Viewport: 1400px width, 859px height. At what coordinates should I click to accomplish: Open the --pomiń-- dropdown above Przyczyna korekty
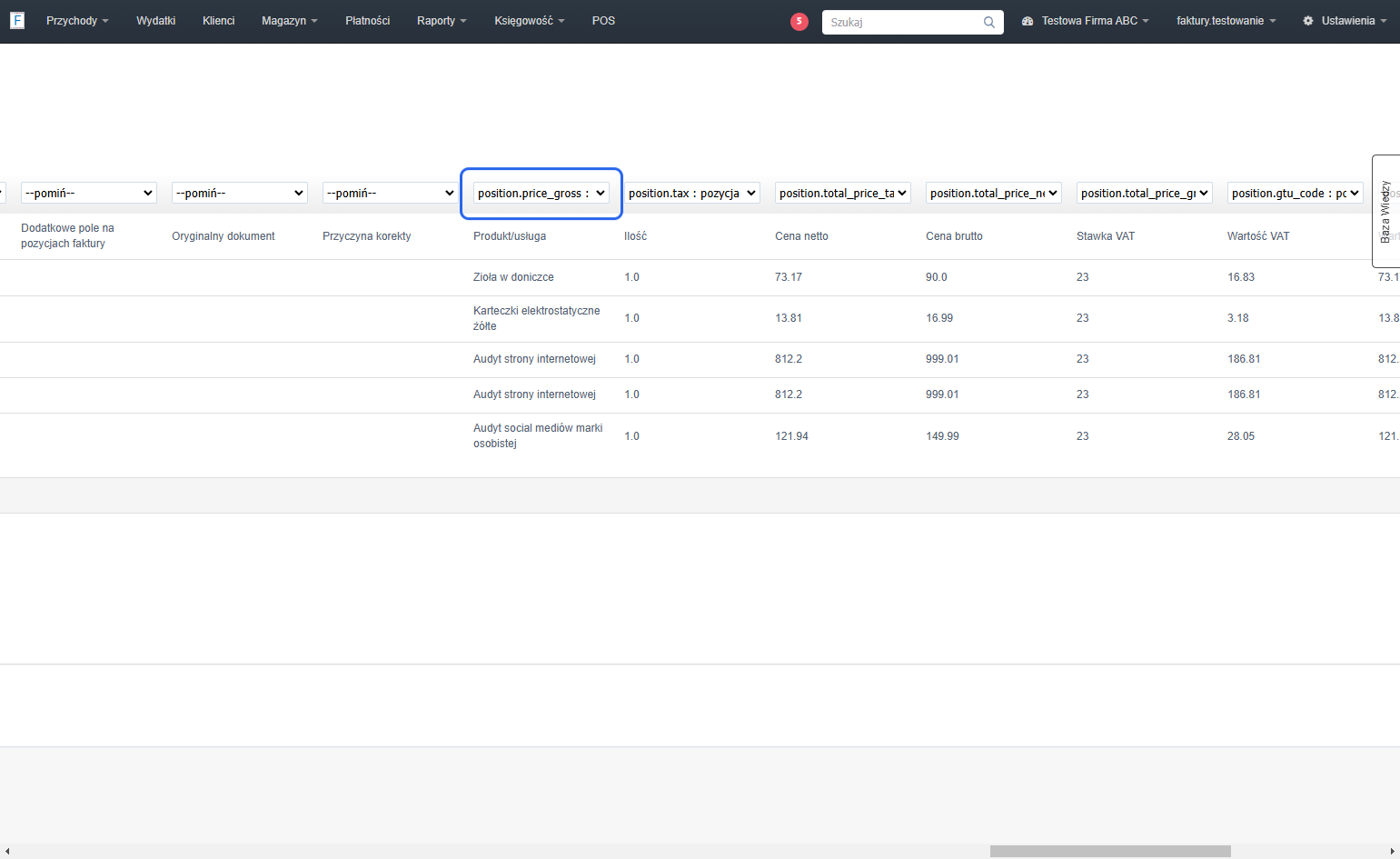coord(391,193)
